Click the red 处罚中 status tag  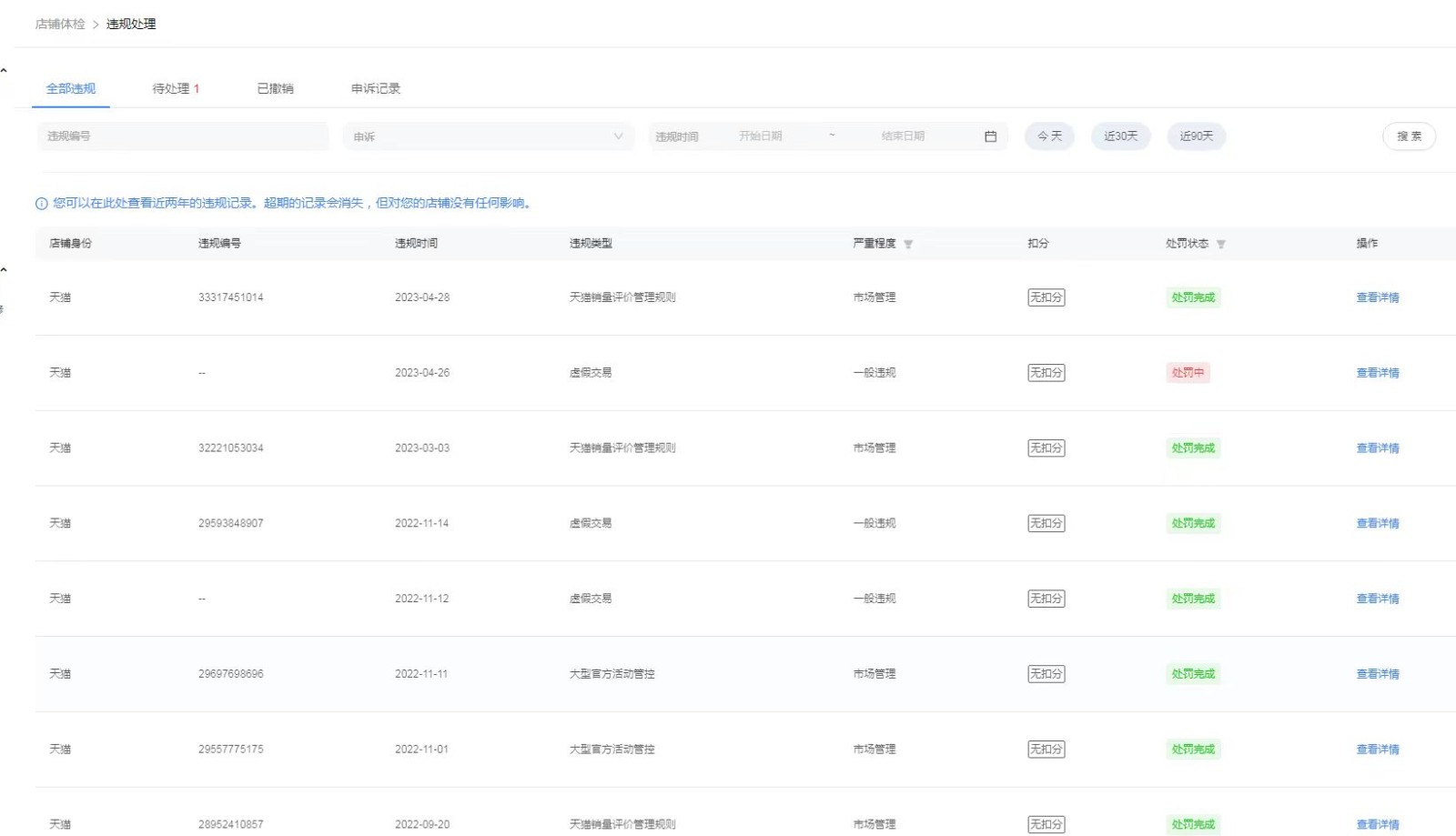[x=1188, y=373]
